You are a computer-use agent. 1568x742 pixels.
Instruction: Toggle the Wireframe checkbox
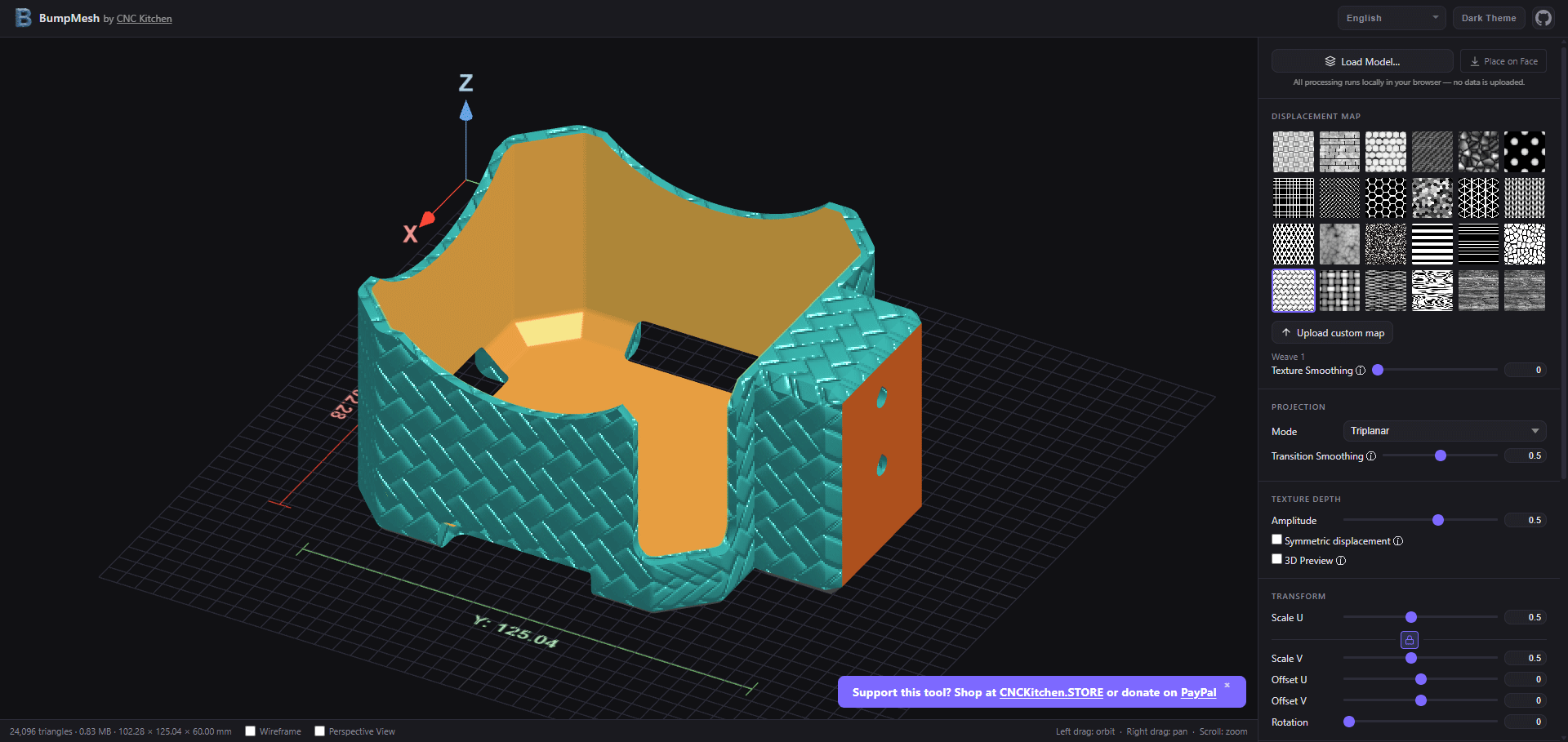(x=251, y=731)
